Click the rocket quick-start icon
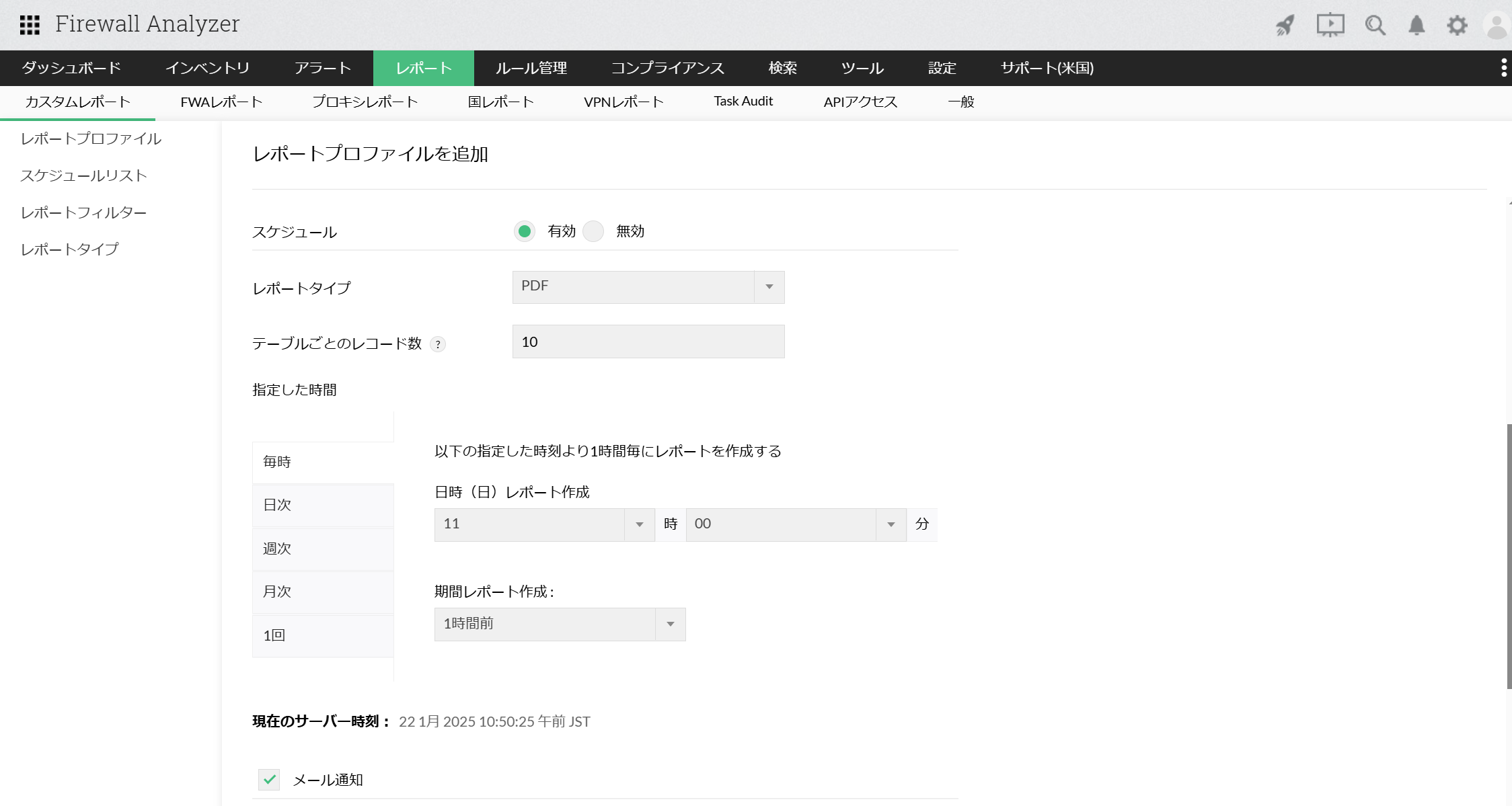Image resolution: width=1512 pixels, height=806 pixels. pyautogui.click(x=1285, y=26)
